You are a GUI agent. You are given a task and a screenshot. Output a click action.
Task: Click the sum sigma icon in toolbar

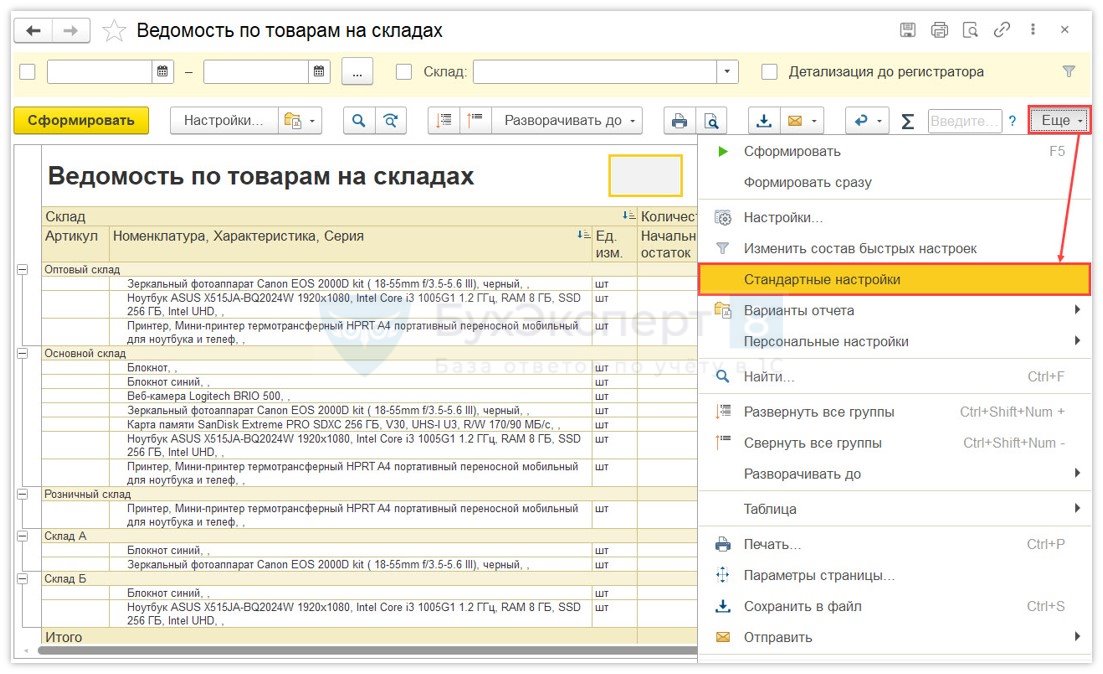click(907, 121)
